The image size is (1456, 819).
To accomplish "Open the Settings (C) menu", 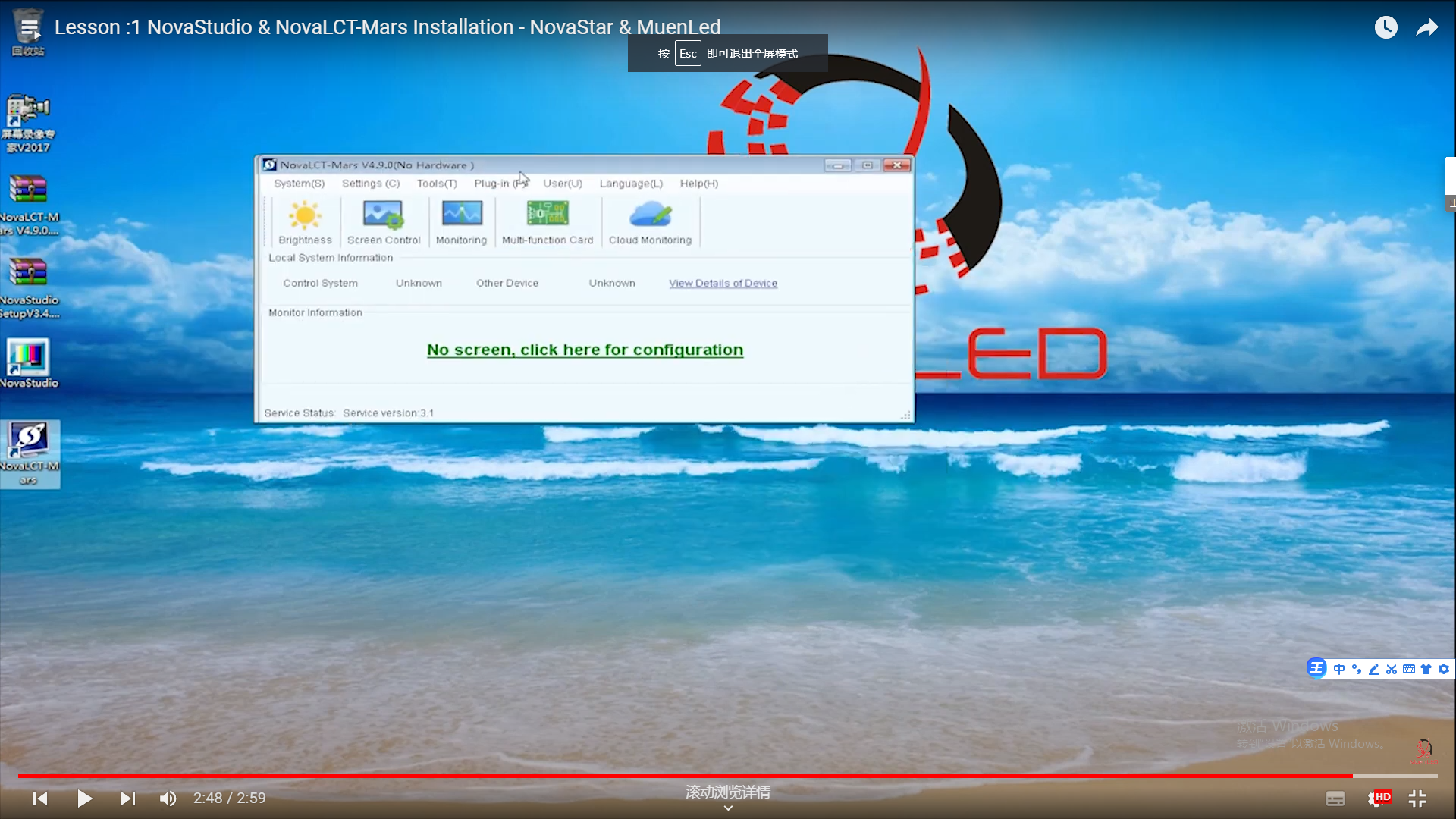I will point(370,184).
